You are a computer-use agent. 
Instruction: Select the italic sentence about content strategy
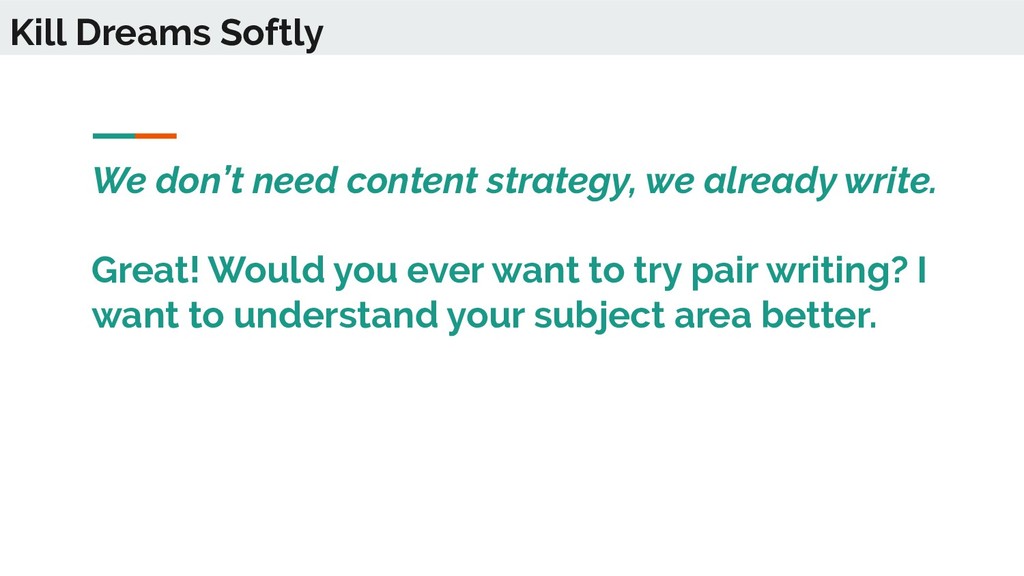[x=515, y=181]
